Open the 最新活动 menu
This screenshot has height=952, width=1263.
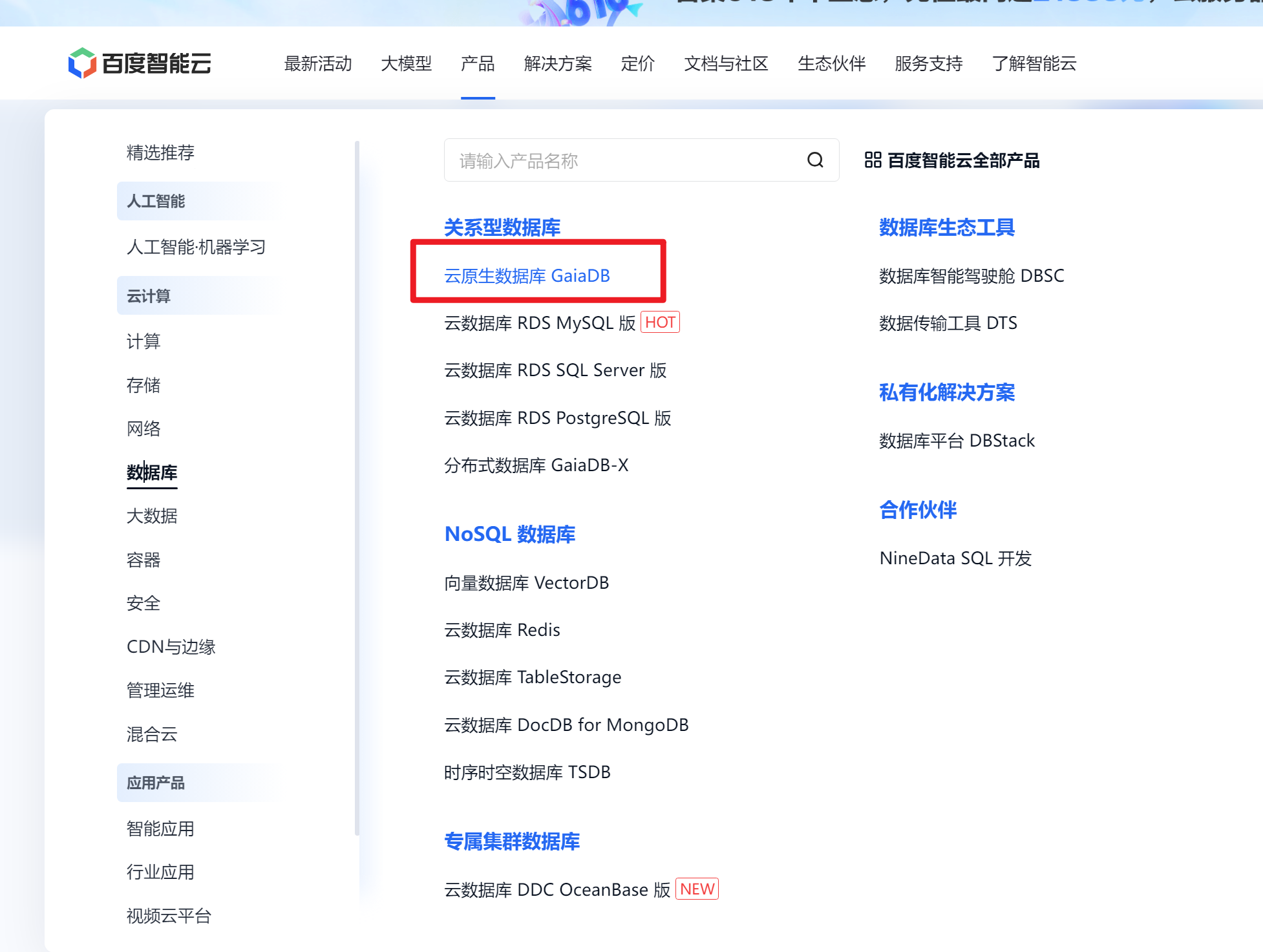pos(318,63)
